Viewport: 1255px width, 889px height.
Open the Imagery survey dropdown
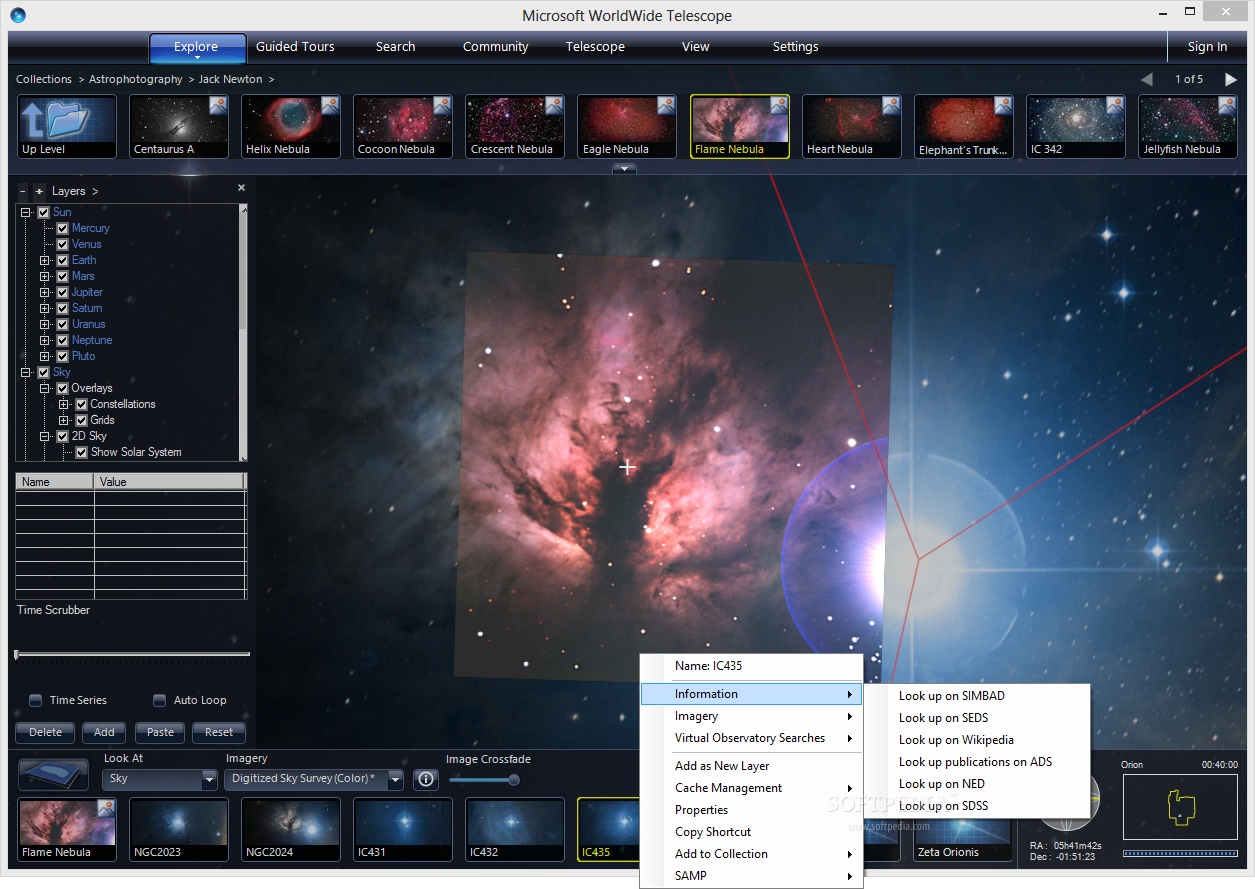pos(314,779)
